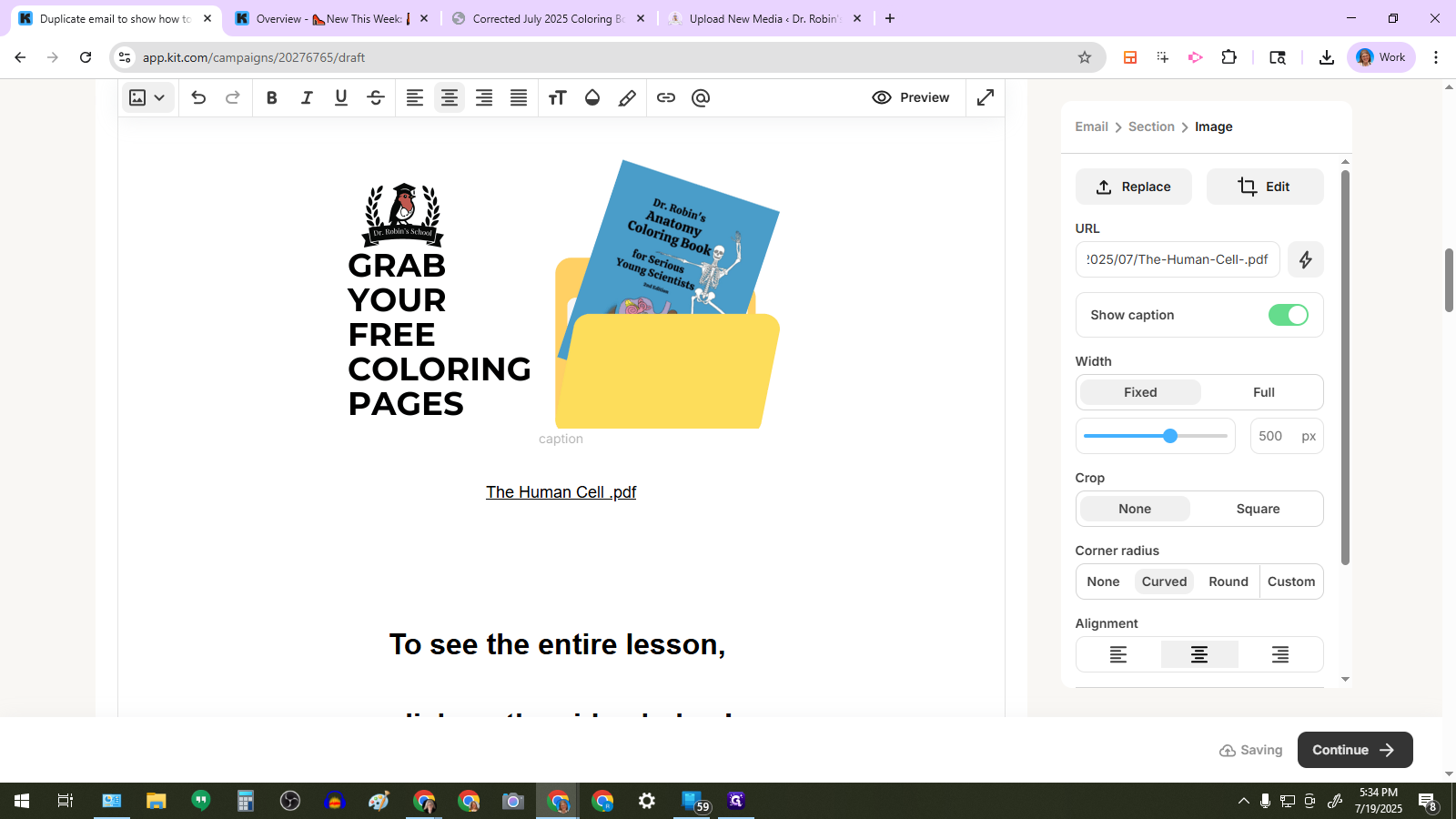Select Full width option
Viewport: 1456px width, 819px height.
tap(1263, 392)
